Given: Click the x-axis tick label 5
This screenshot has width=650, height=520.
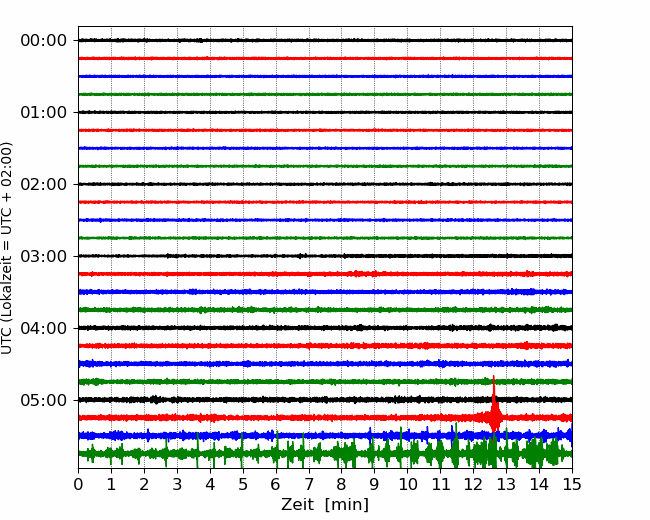Looking at the screenshot, I should pyautogui.click(x=243, y=484).
